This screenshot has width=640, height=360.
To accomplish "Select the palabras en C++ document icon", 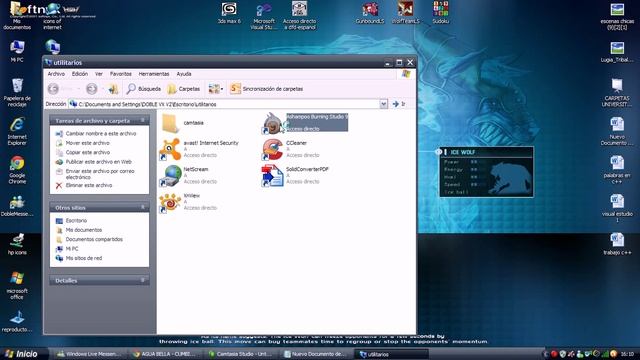I will [x=617, y=169].
